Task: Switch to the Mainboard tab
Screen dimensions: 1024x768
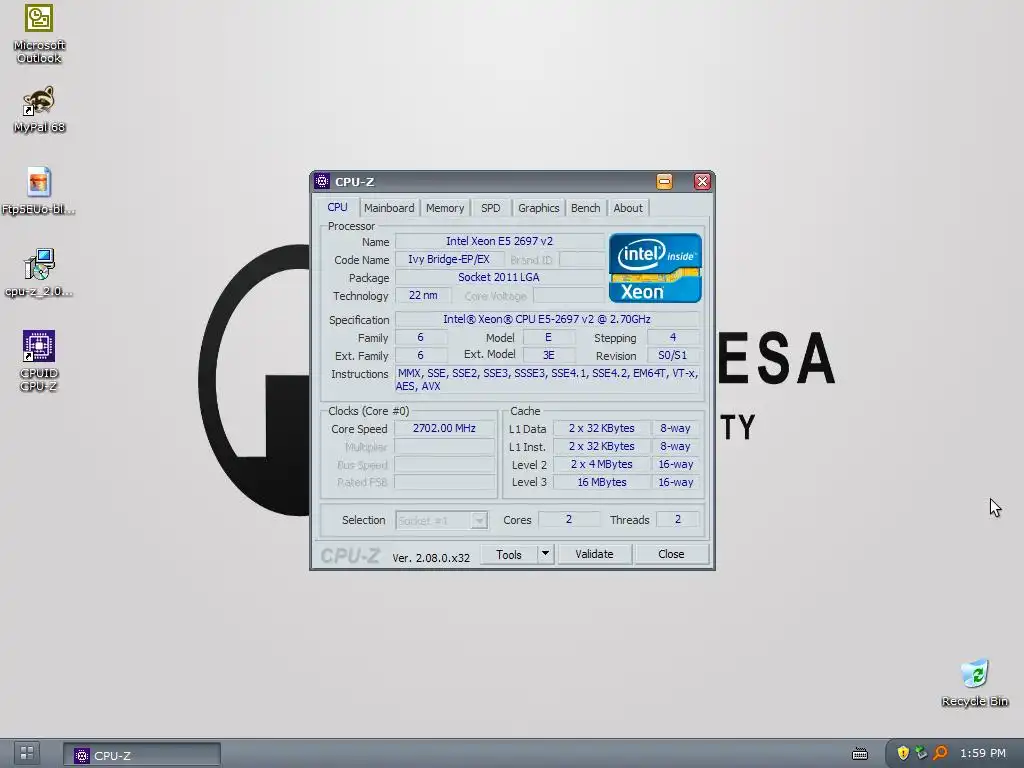Action: 389,208
